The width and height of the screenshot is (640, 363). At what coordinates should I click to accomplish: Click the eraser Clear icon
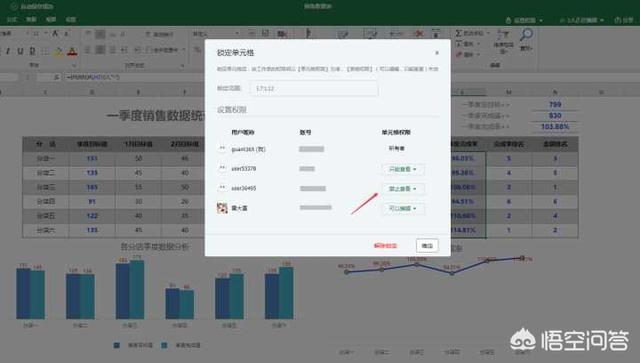tap(459, 54)
